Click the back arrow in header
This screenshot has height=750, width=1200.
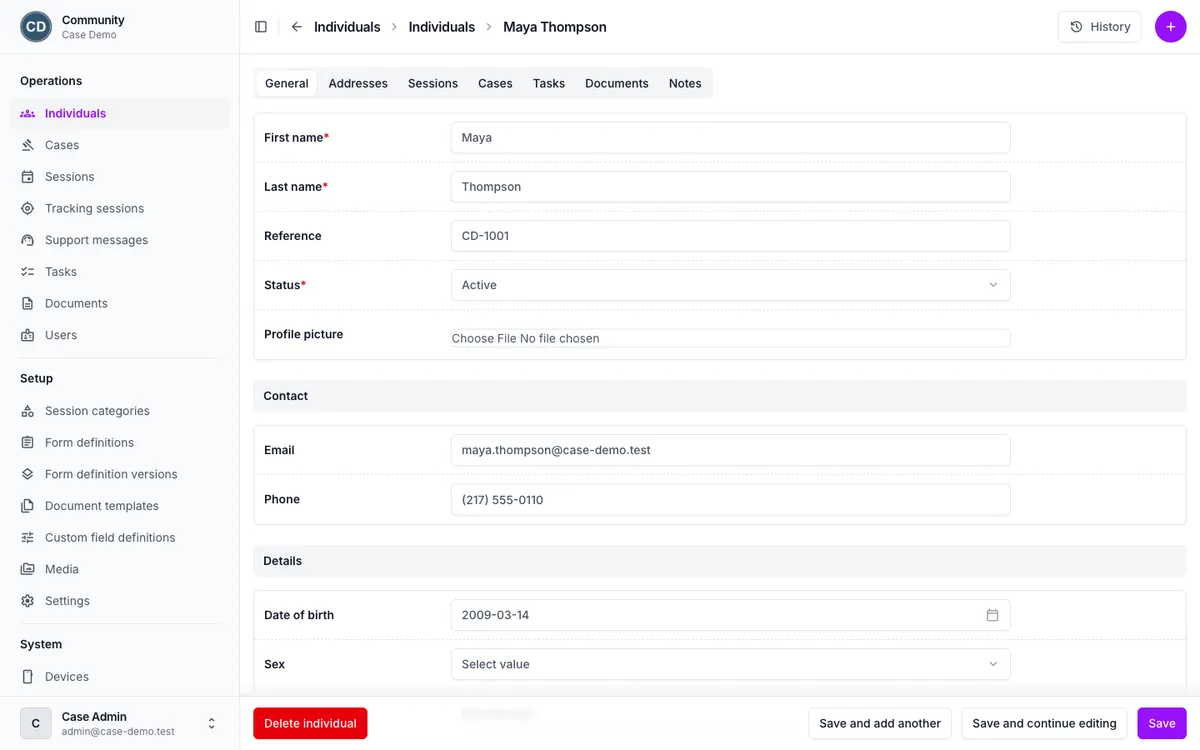[297, 27]
